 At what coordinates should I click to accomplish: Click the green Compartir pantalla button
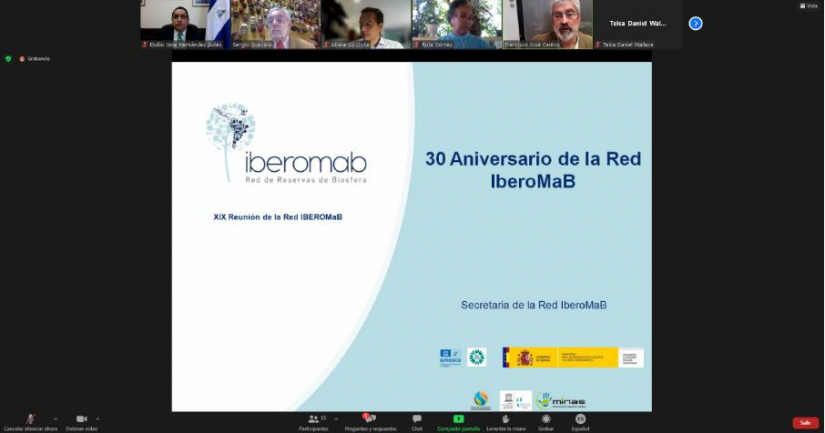458,422
